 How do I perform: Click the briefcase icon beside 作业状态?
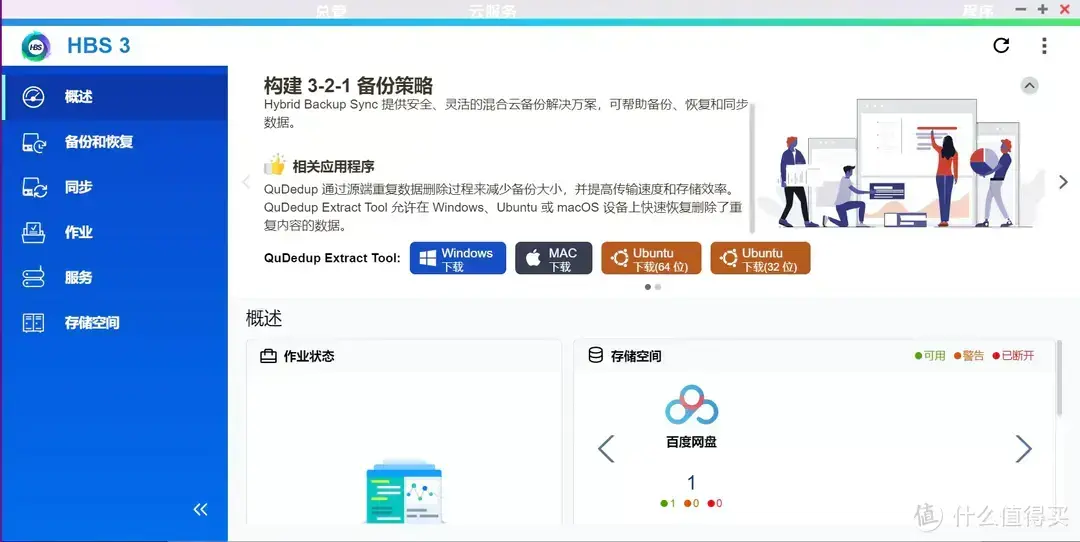[268, 357]
